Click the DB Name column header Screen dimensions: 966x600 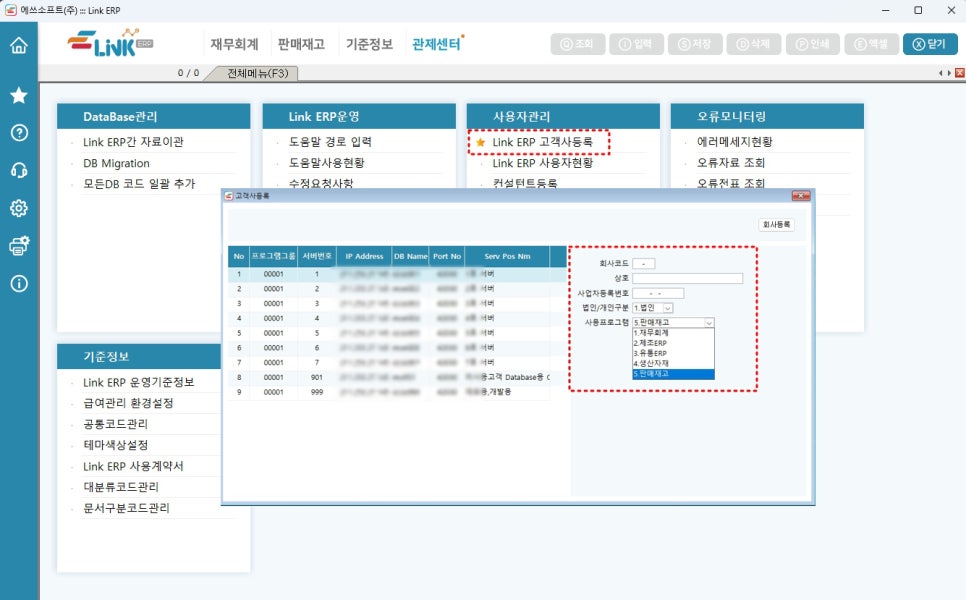410,256
